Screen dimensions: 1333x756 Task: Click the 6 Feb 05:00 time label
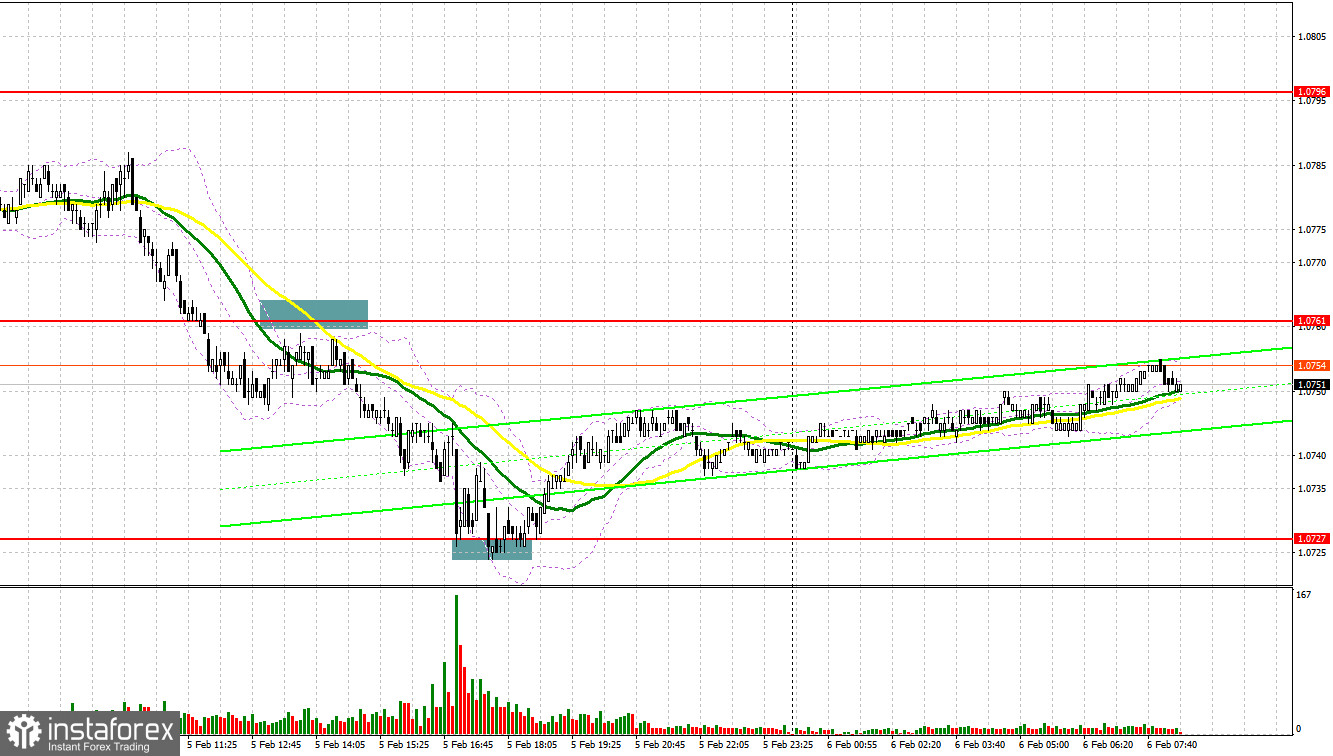coord(1044,745)
